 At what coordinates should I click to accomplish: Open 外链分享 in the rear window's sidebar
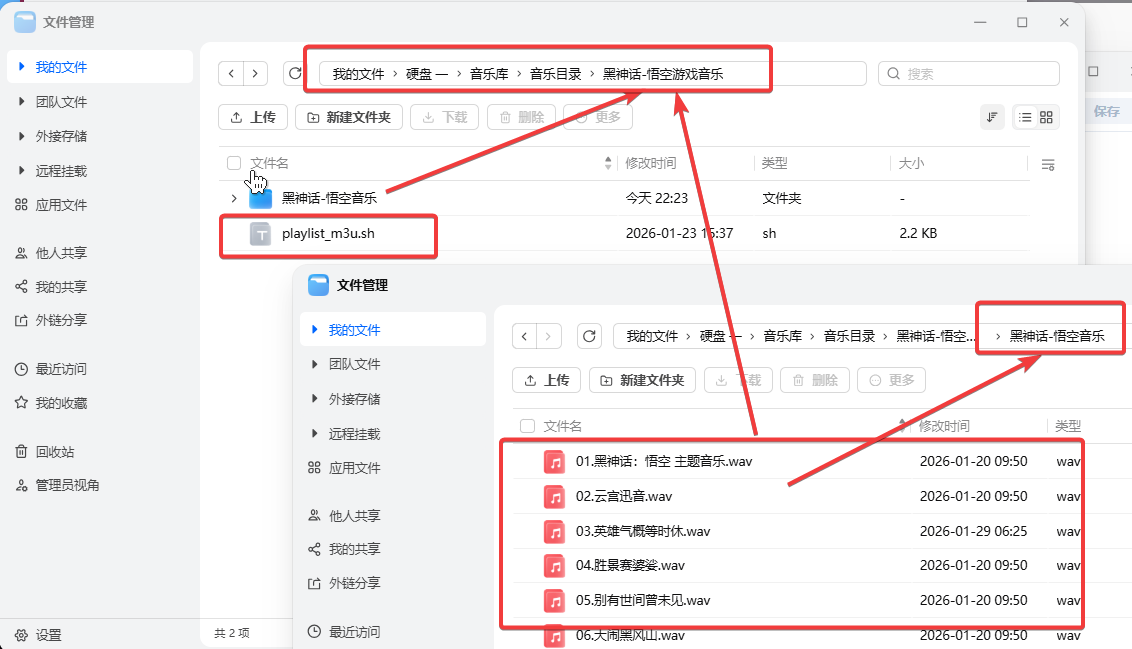61,320
